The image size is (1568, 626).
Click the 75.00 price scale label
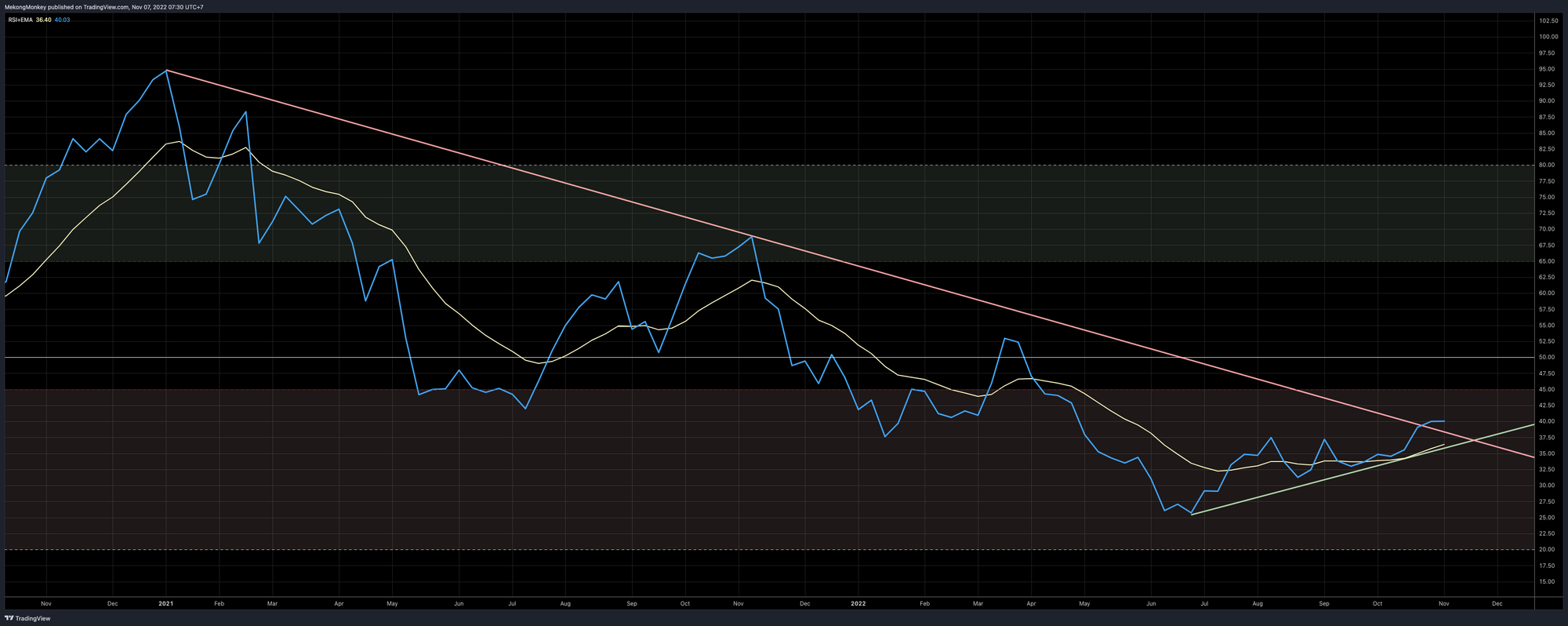(1547, 197)
